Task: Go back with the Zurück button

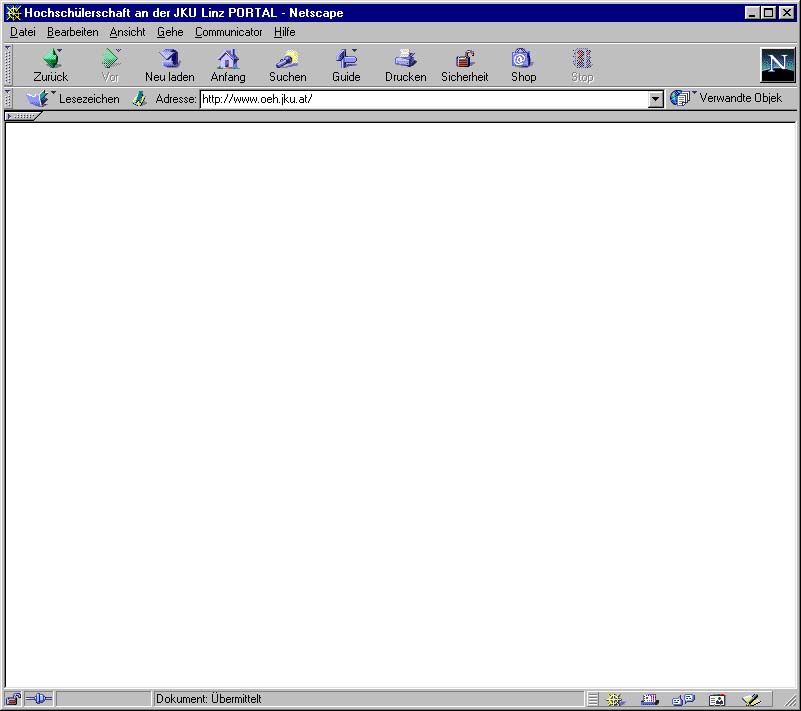Action: click(x=50, y=65)
